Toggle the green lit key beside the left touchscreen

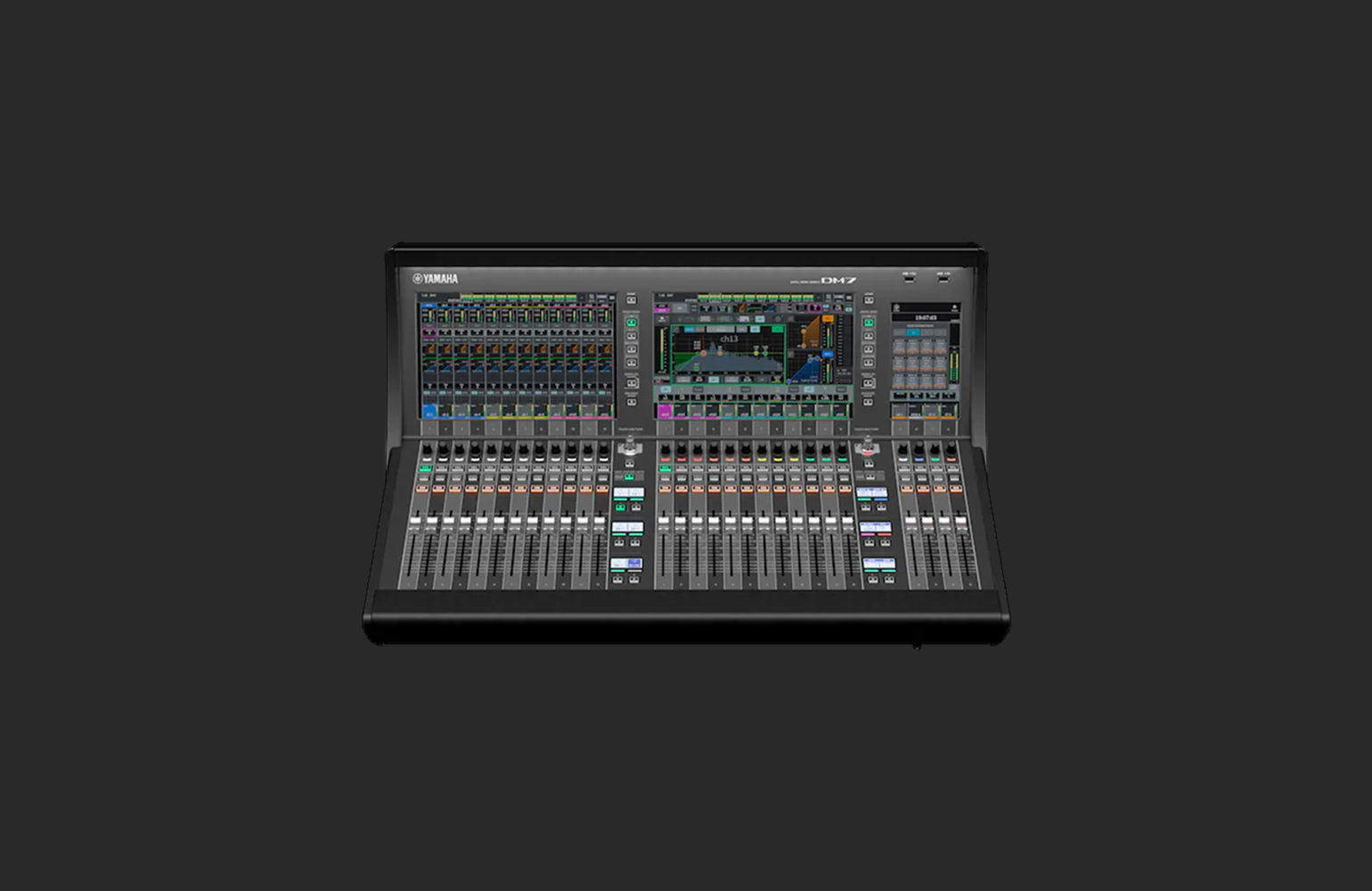[632, 323]
